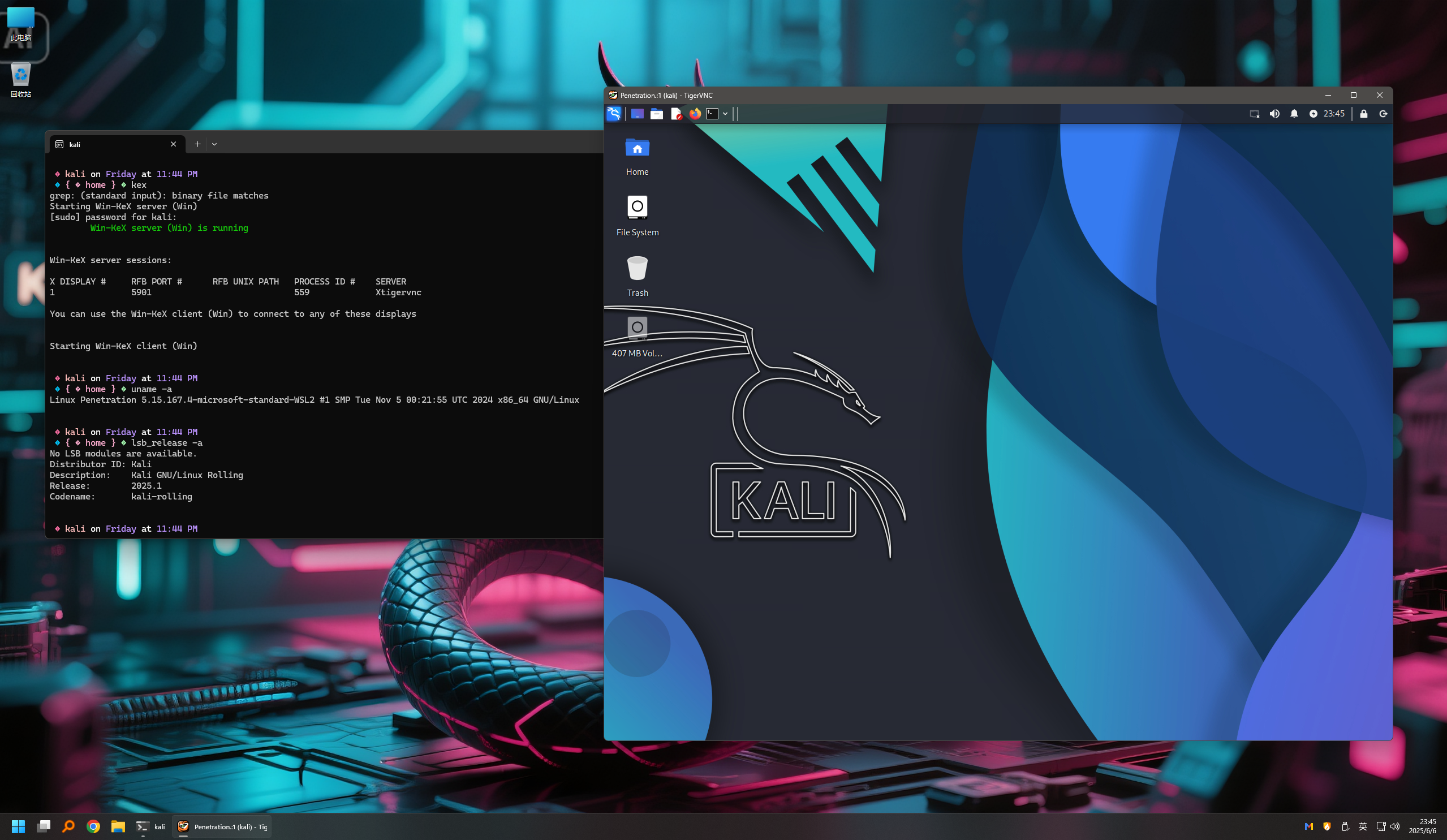Switch to Penetration TigerVNC taskbar button
This screenshot has height=840, width=1447.
pos(222,826)
